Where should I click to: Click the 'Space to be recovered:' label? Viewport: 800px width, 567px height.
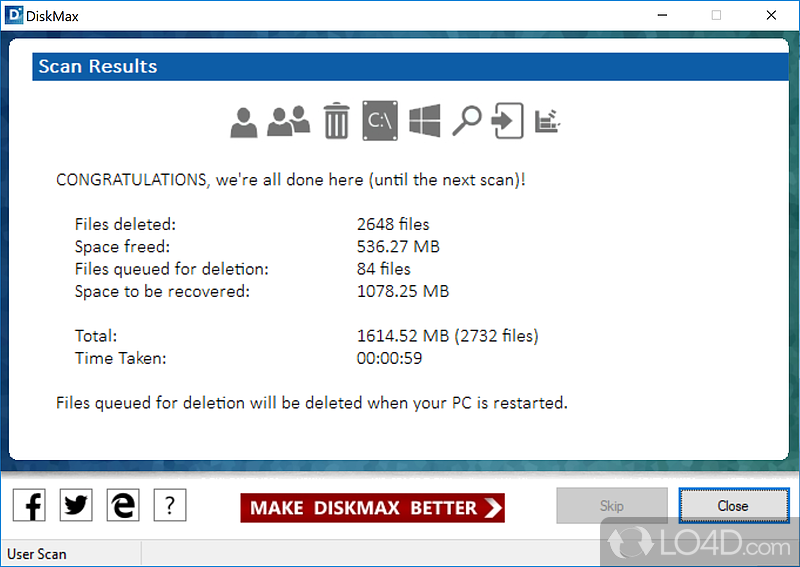click(162, 291)
